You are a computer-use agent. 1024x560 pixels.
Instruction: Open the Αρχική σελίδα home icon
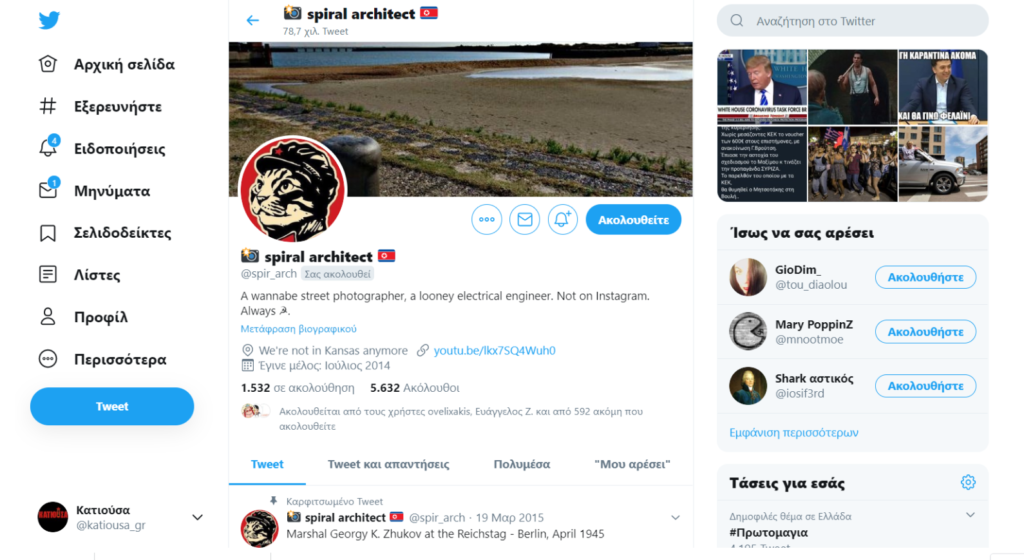tap(48, 64)
